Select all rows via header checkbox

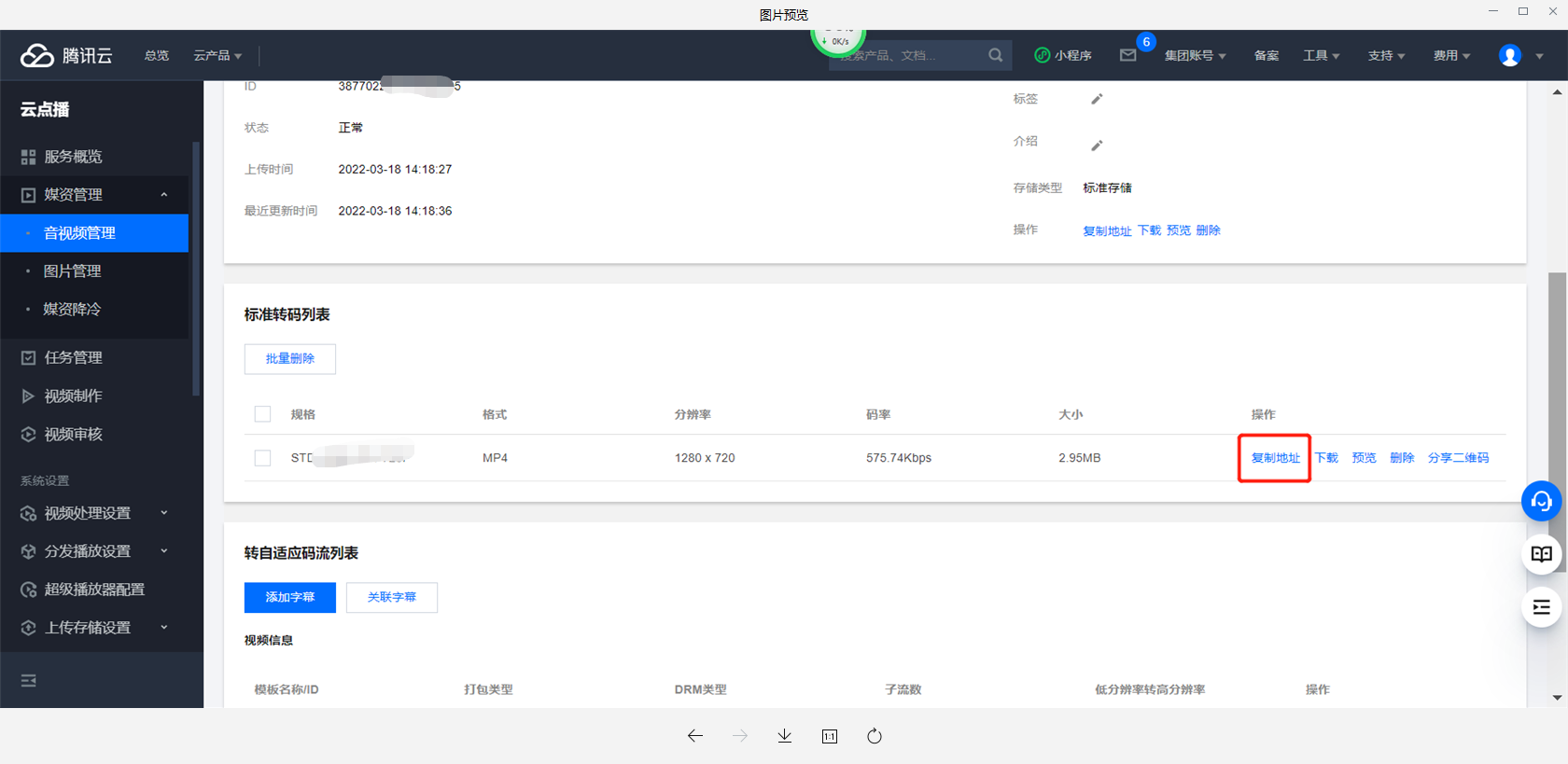(262, 414)
